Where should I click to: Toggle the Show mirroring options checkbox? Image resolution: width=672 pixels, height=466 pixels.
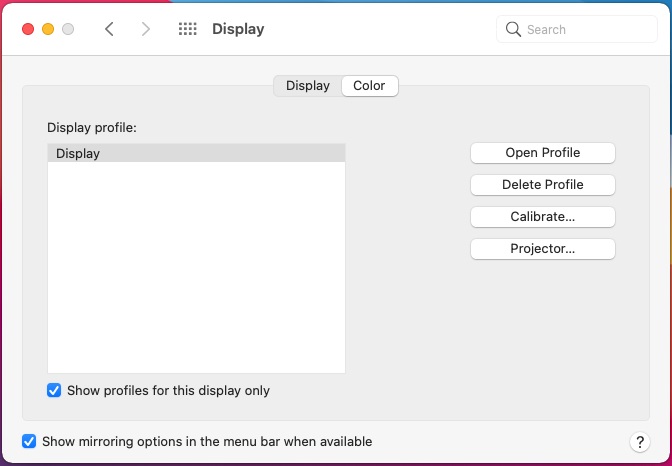click(30, 441)
